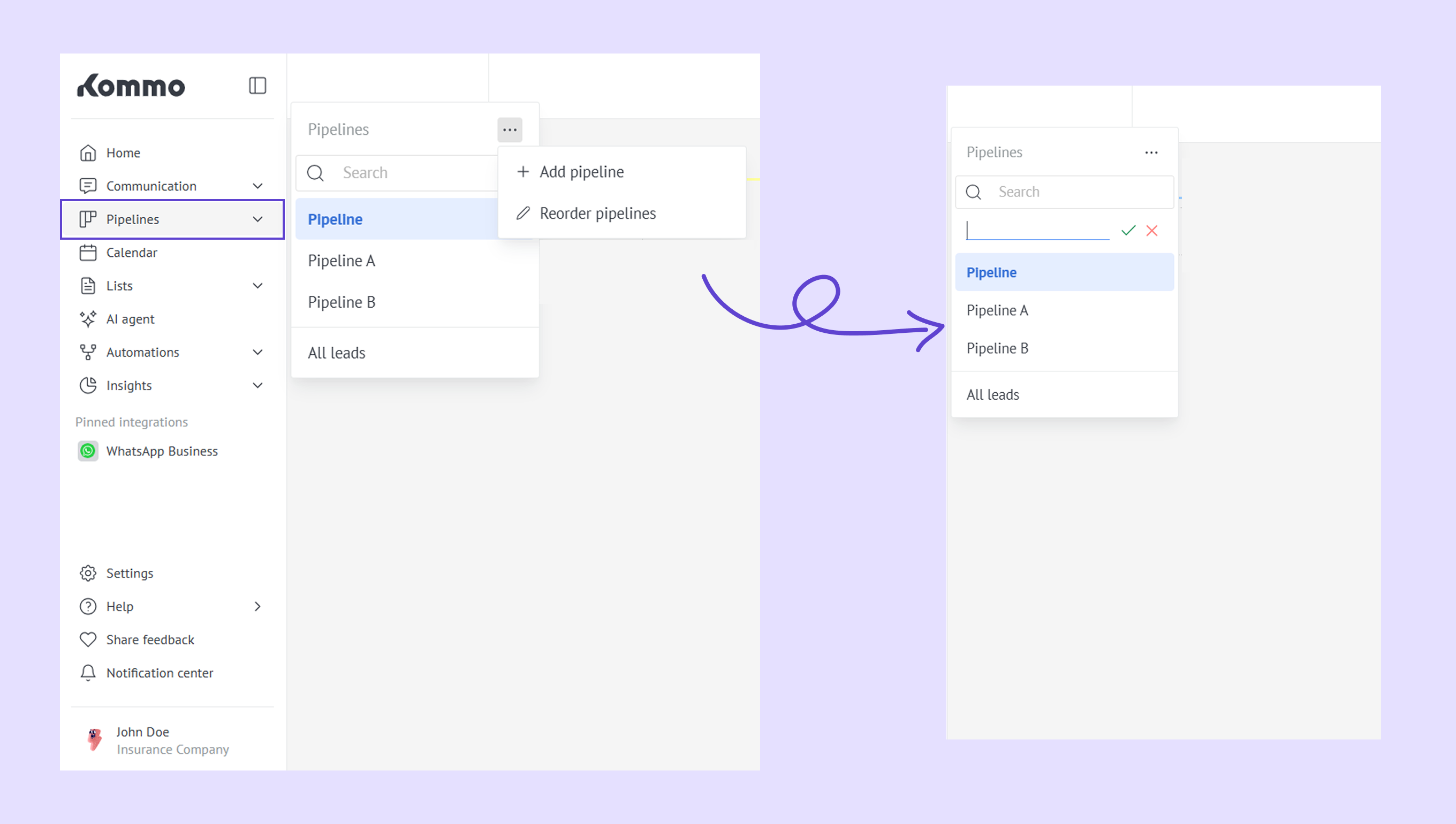Expand the Automations menu chevron

click(257, 352)
